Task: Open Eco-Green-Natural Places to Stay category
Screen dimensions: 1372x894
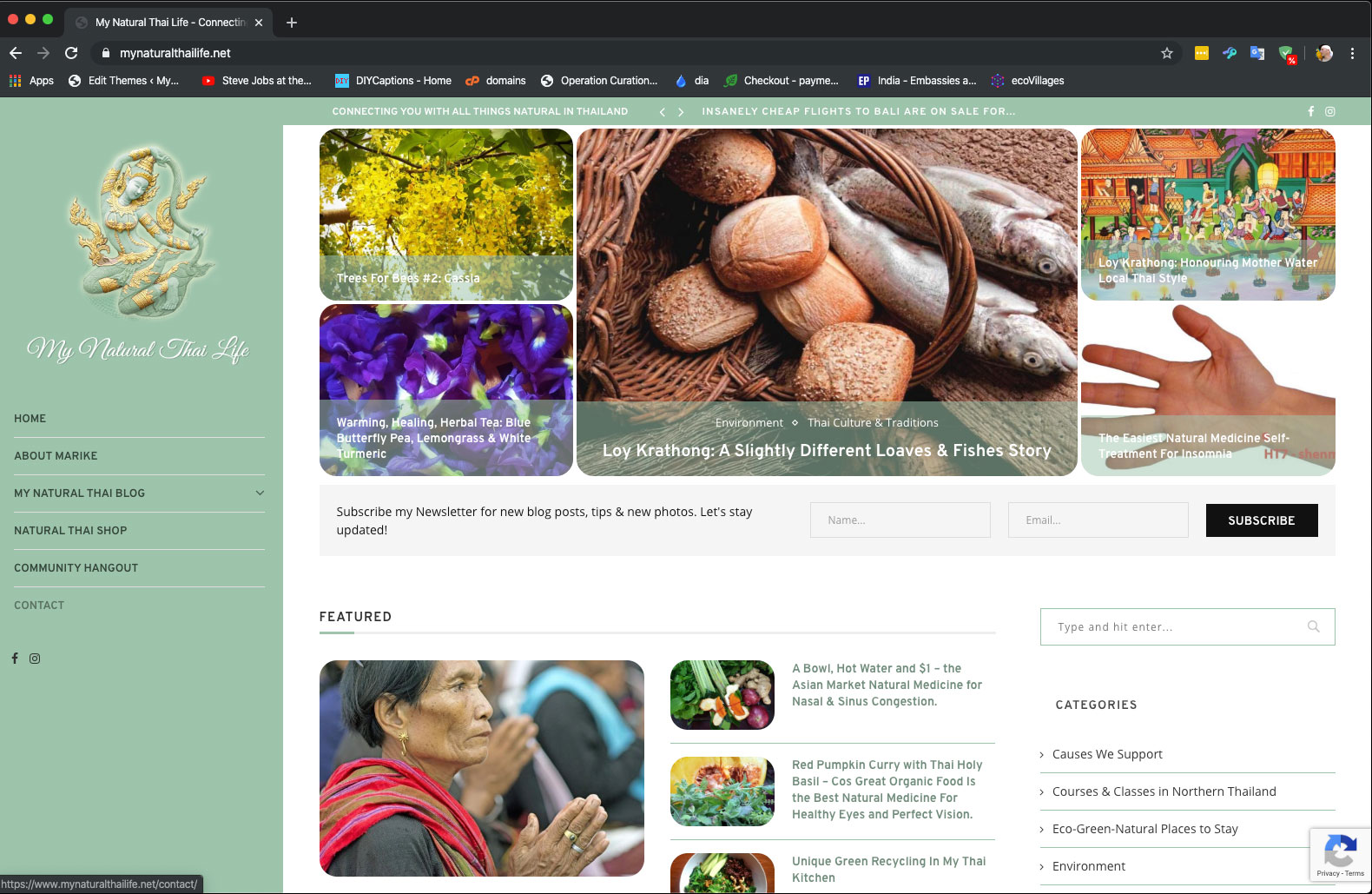Action: (1145, 829)
